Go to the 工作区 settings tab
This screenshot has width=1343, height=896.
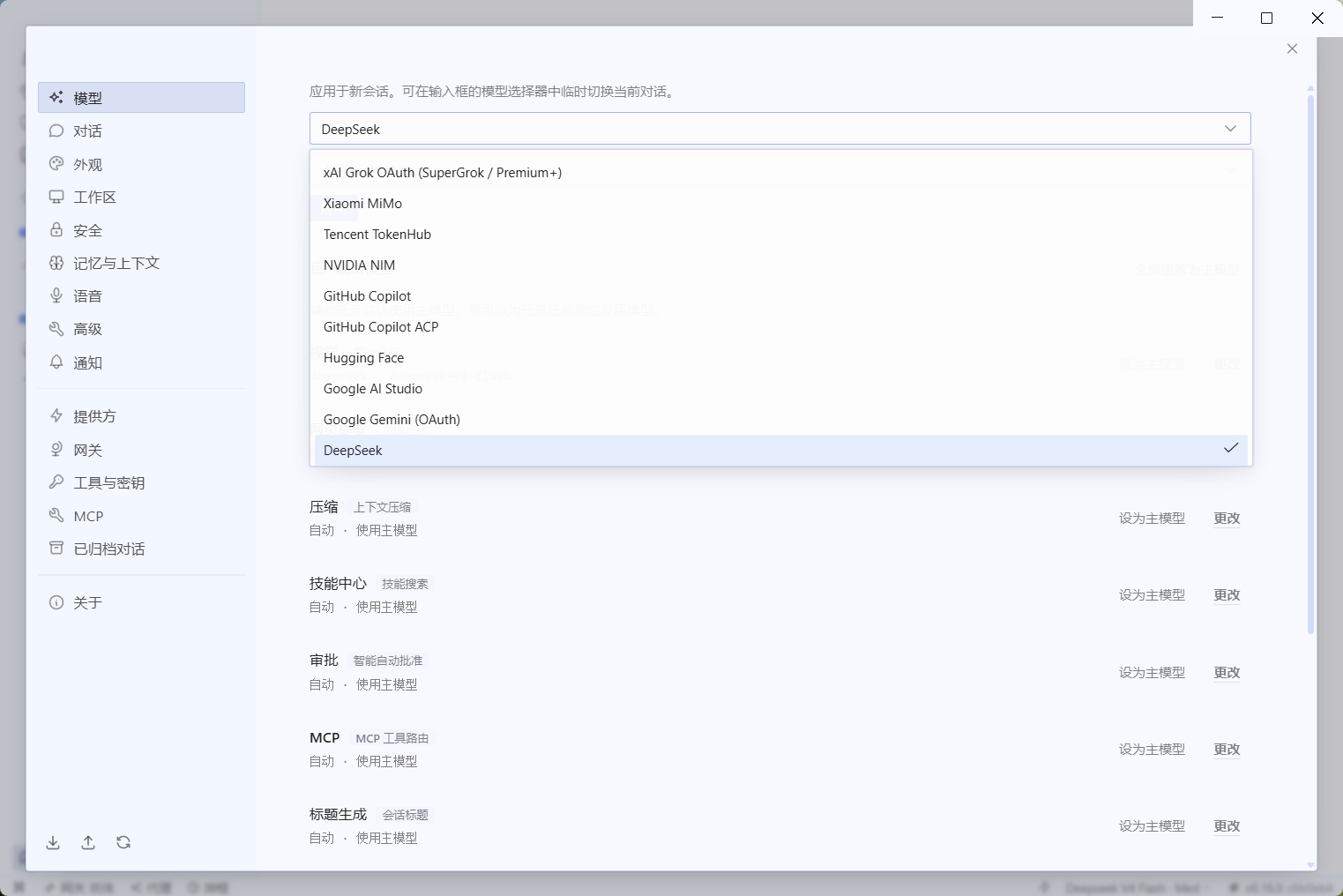(x=141, y=197)
